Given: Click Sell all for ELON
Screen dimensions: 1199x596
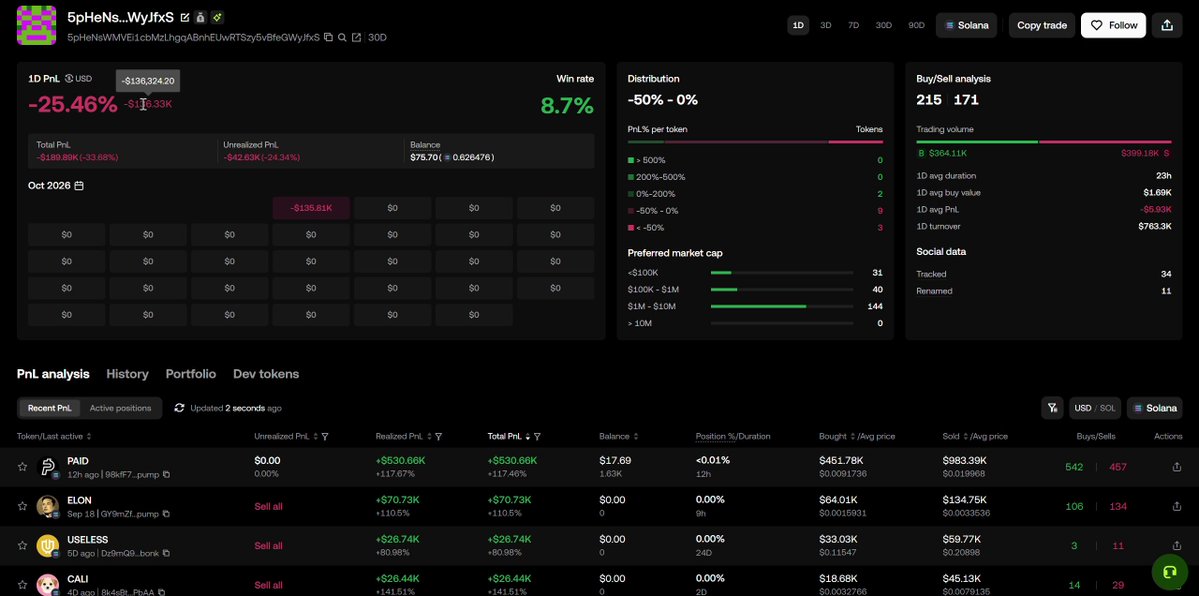Looking at the screenshot, I should (268, 506).
